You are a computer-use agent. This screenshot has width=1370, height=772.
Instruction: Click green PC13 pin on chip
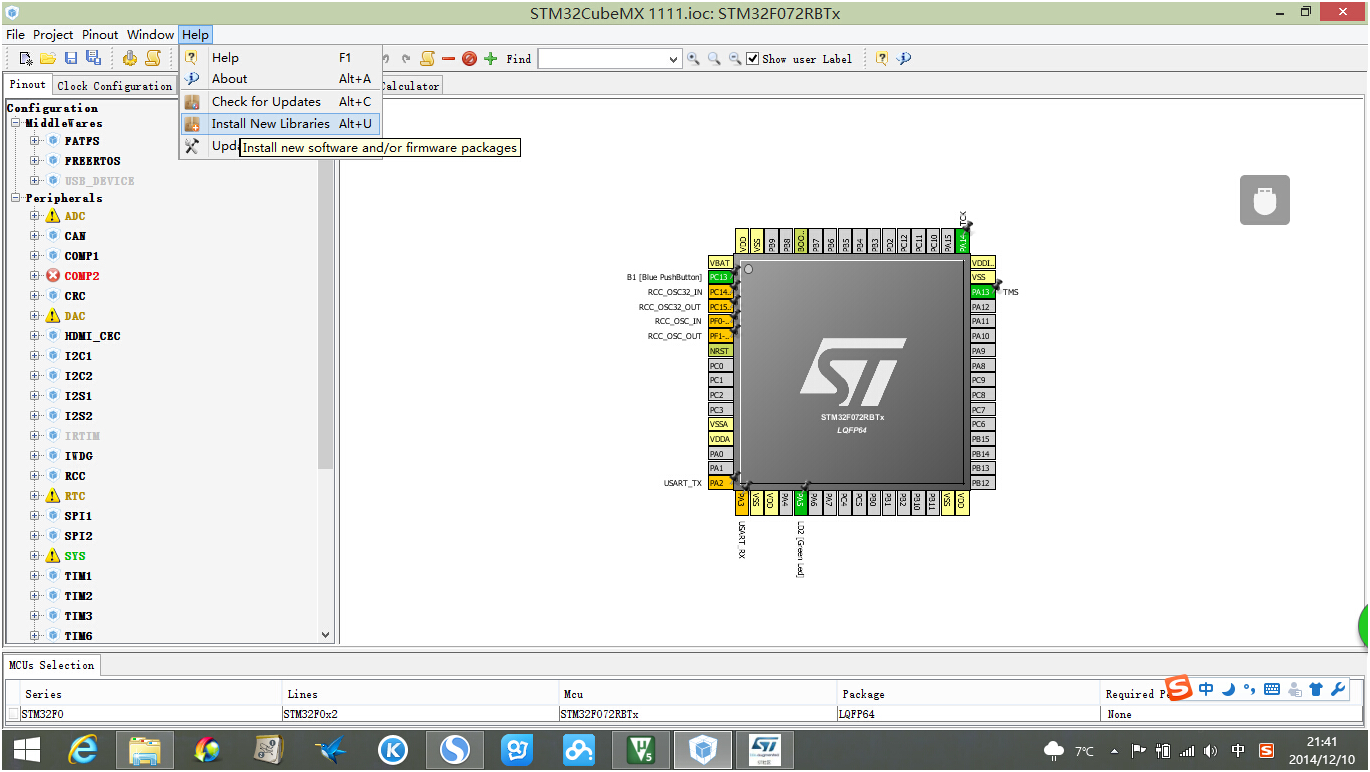tap(720, 277)
